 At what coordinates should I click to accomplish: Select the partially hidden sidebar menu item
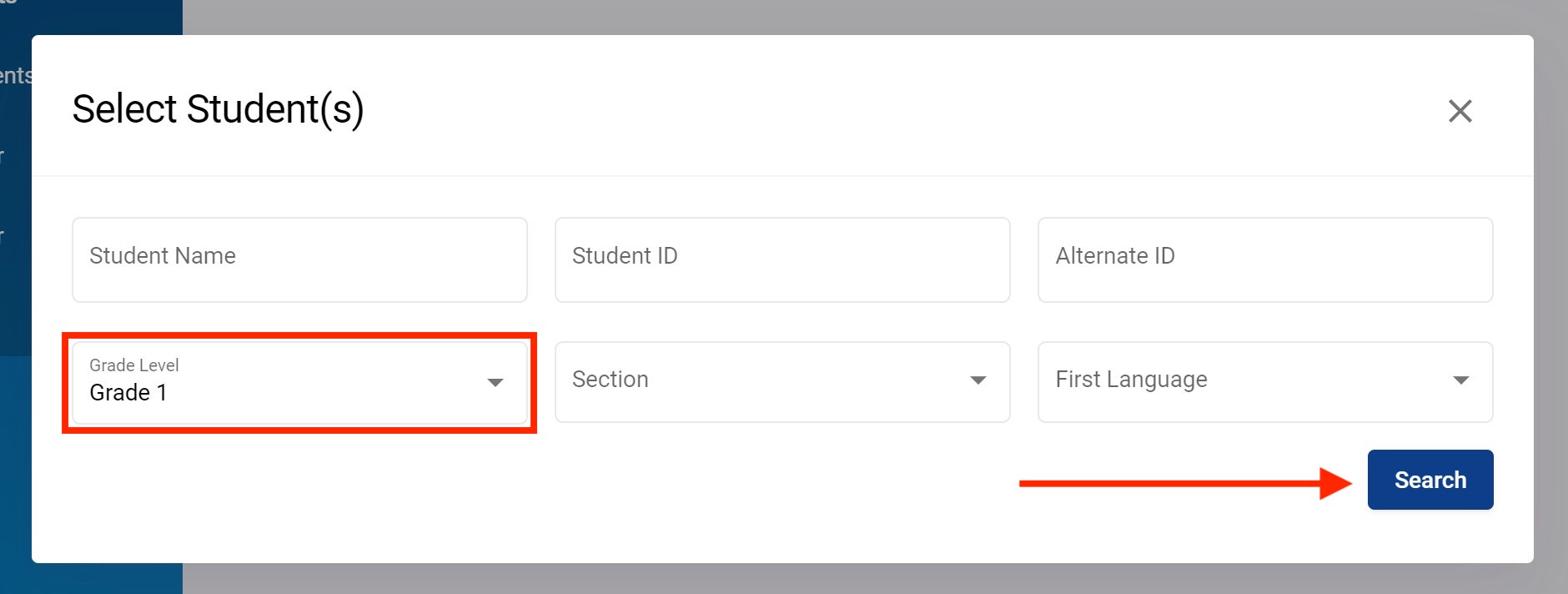pos(15,76)
